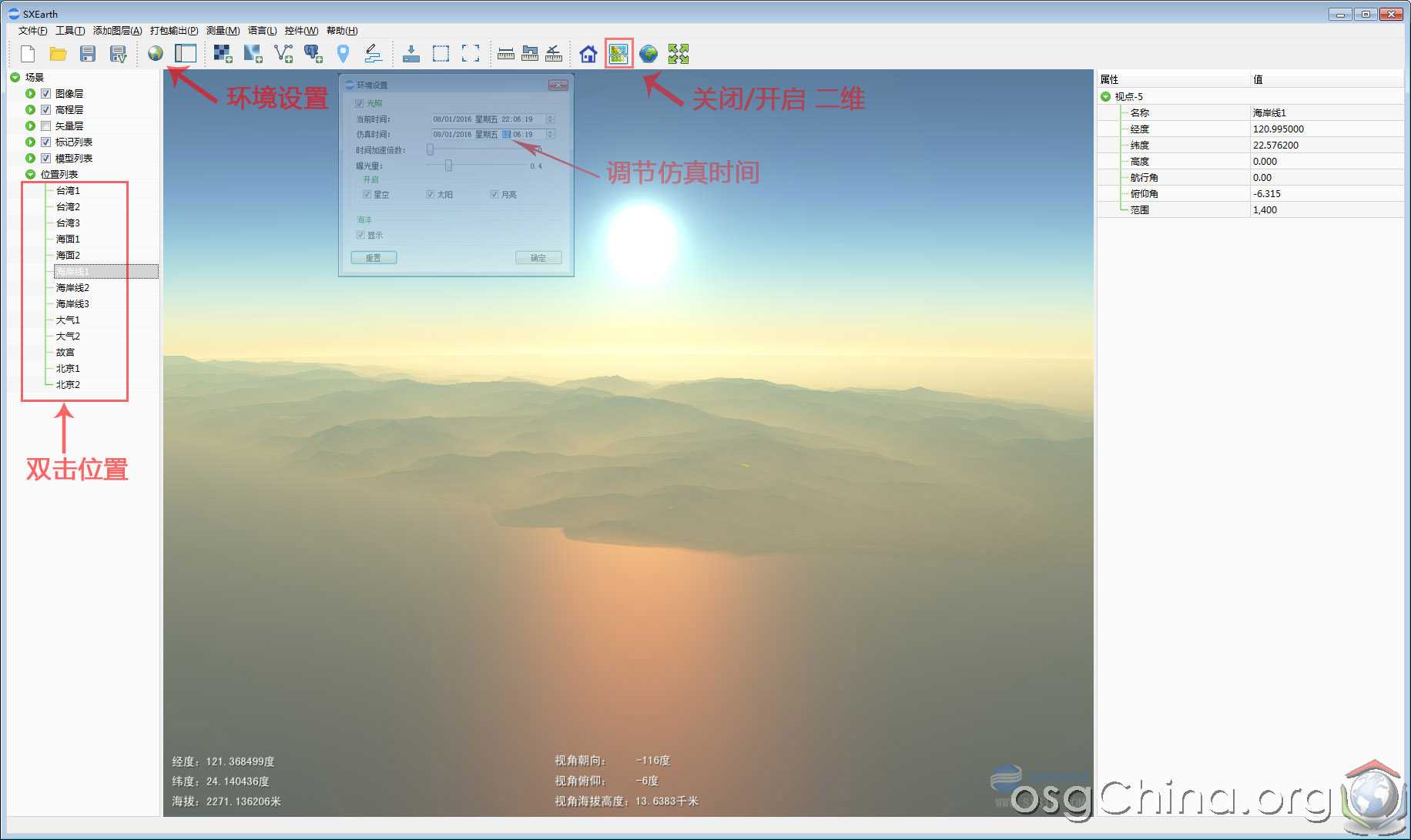Click 当前时间 spinner arrows
Viewport: 1411px width, 840px height.
(550, 119)
